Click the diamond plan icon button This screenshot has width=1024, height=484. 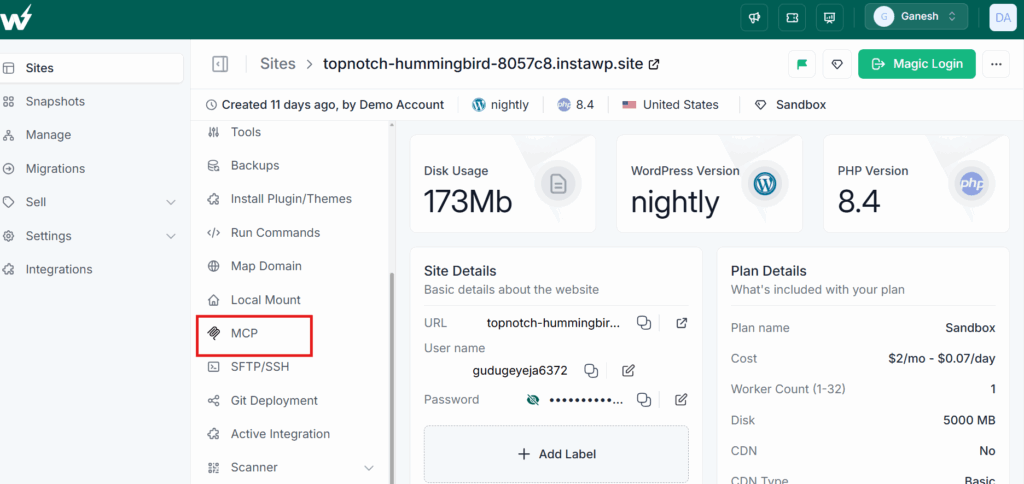pyautogui.click(x=837, y=64)
